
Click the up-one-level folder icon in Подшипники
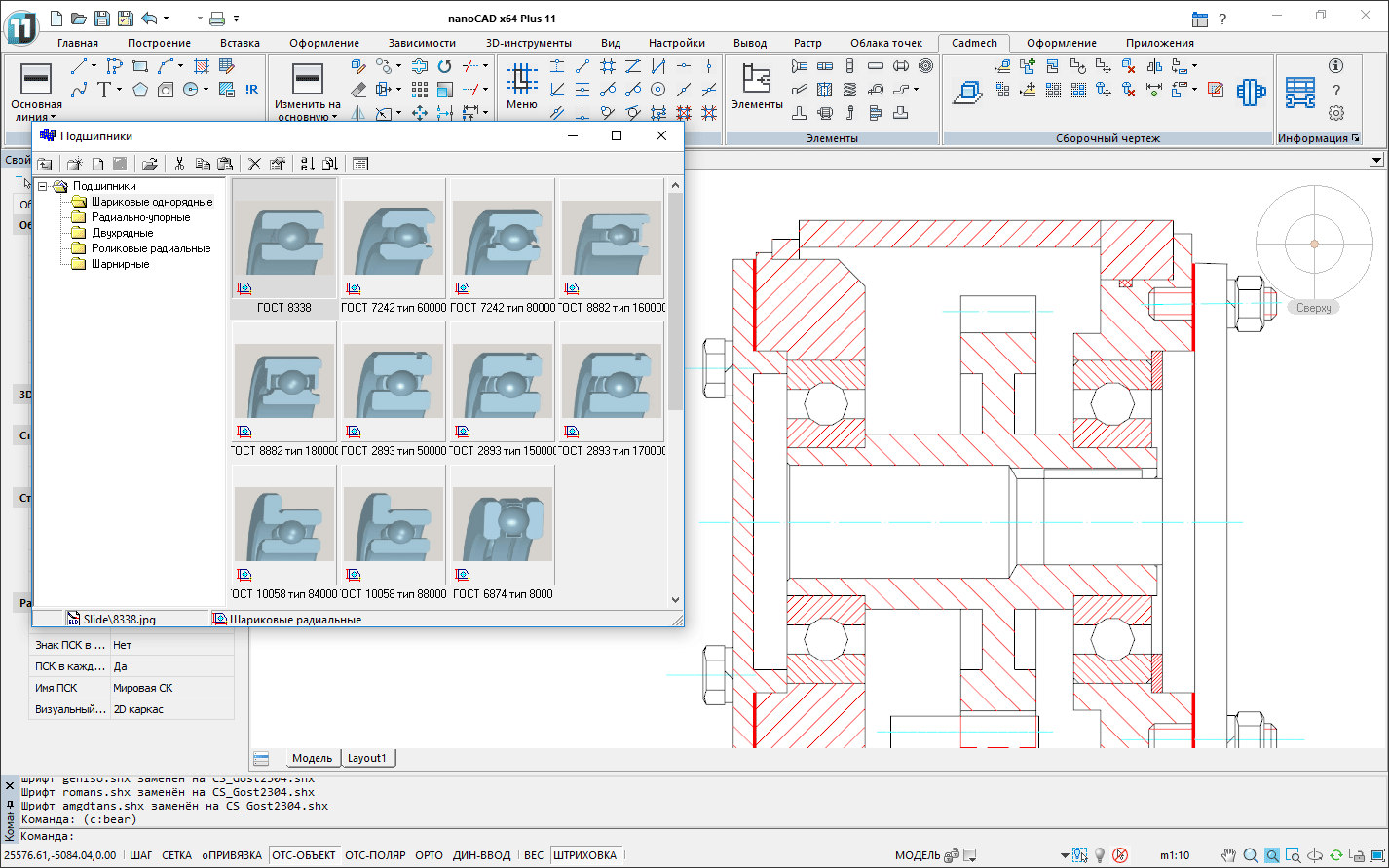tap(45, 164)
